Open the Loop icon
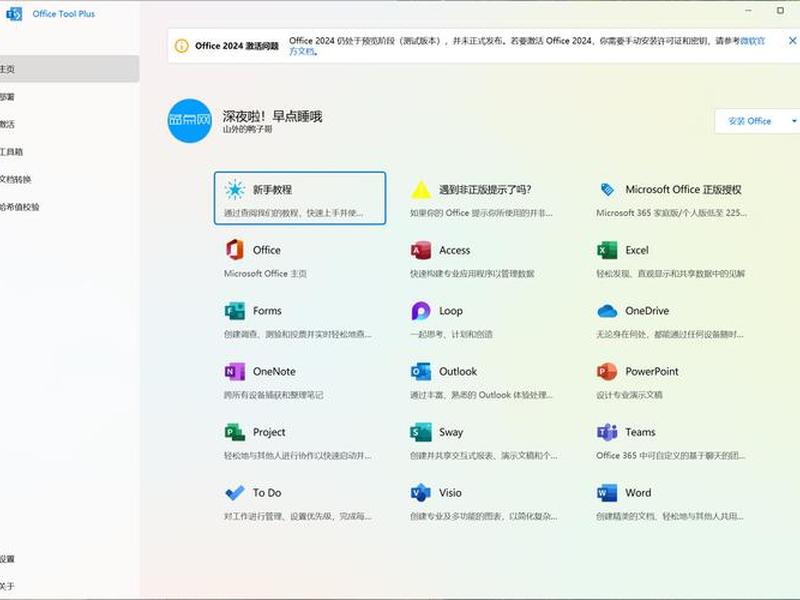 (421, 311)
